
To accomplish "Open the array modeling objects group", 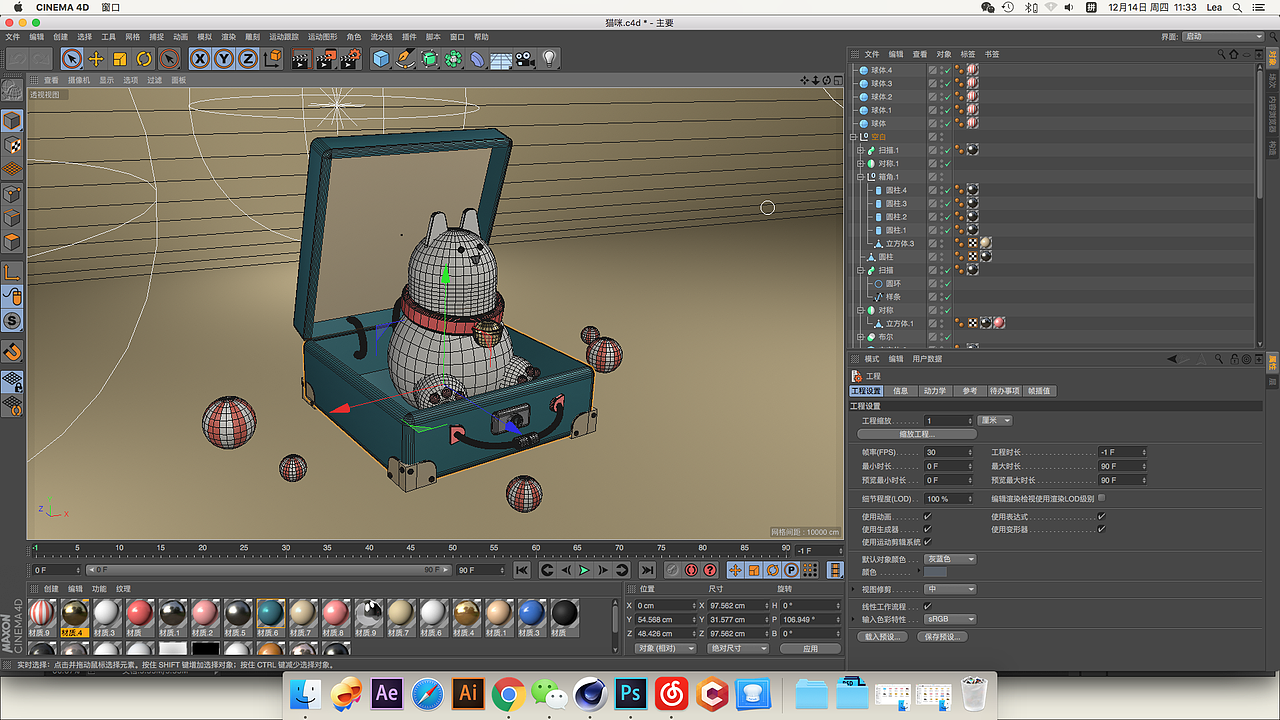I will [453, 59].
